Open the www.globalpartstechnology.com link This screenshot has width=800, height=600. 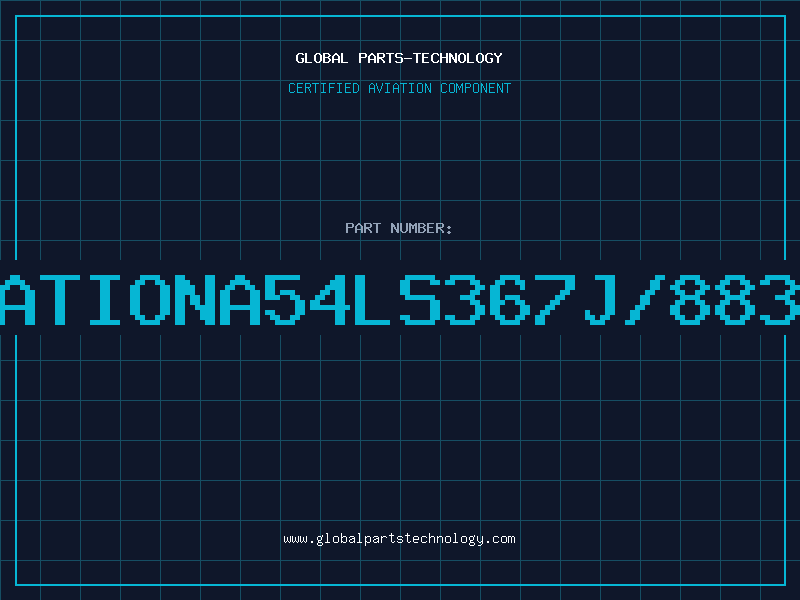coord(399,539)
